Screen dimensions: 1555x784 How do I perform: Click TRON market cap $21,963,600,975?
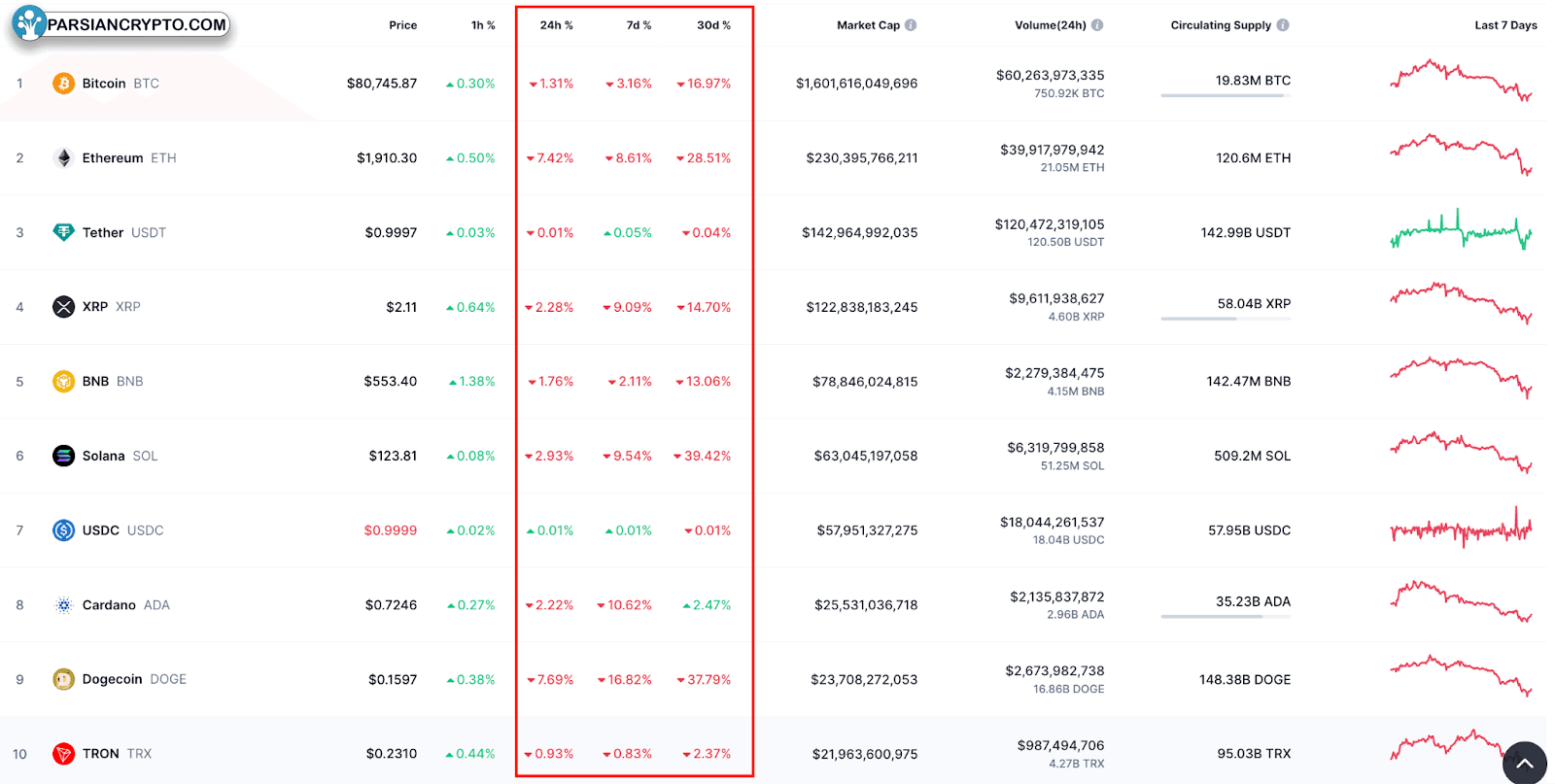point(865,754)
